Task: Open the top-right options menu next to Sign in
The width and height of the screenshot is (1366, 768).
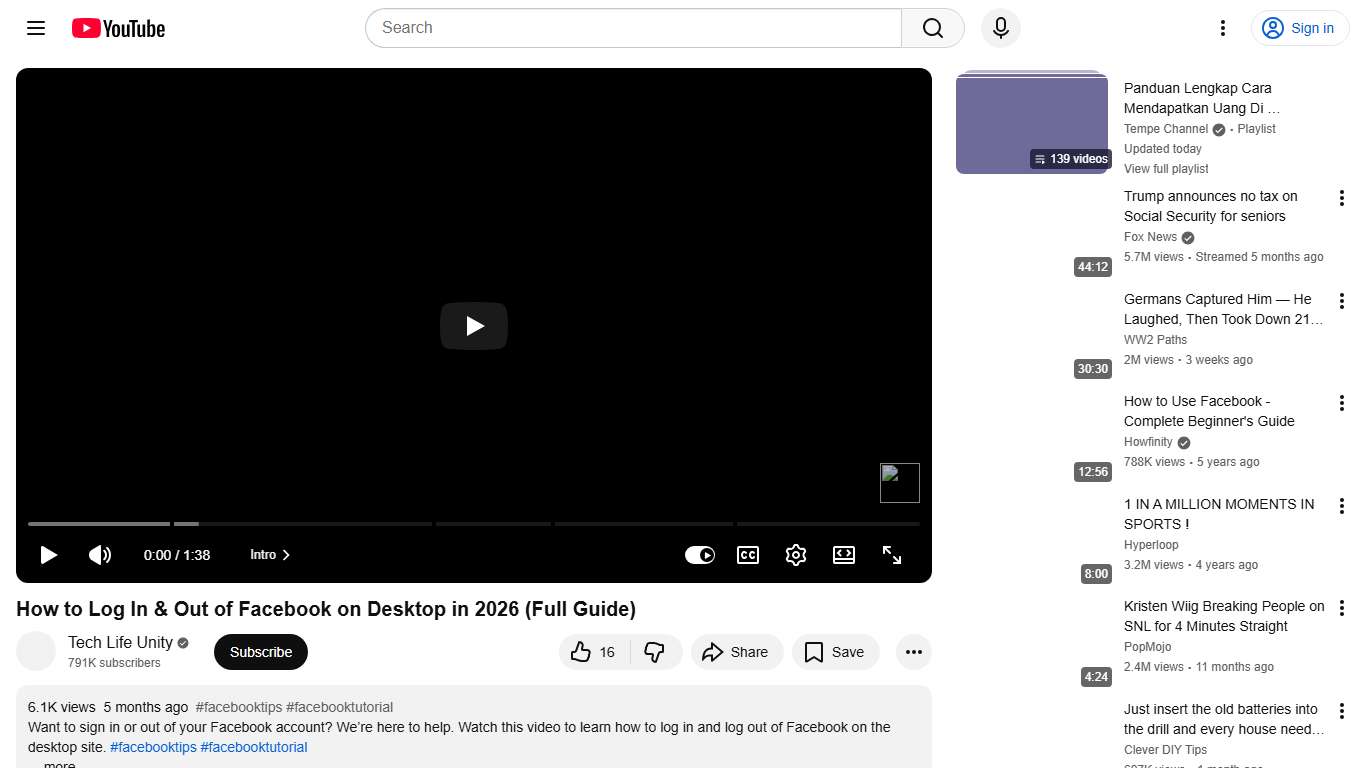Action: point(1222,28)
